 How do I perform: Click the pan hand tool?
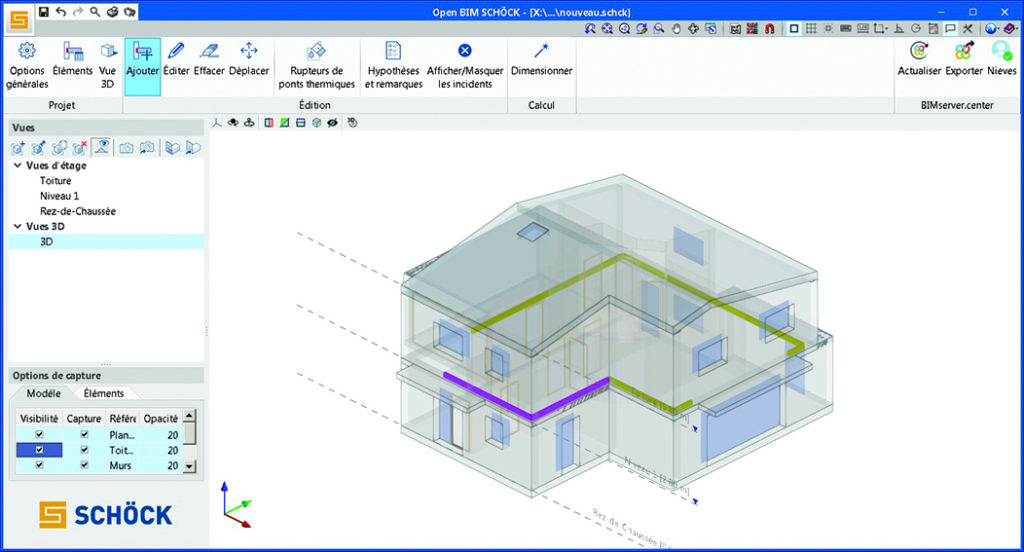pyautogui.click(x=677, y=29)
